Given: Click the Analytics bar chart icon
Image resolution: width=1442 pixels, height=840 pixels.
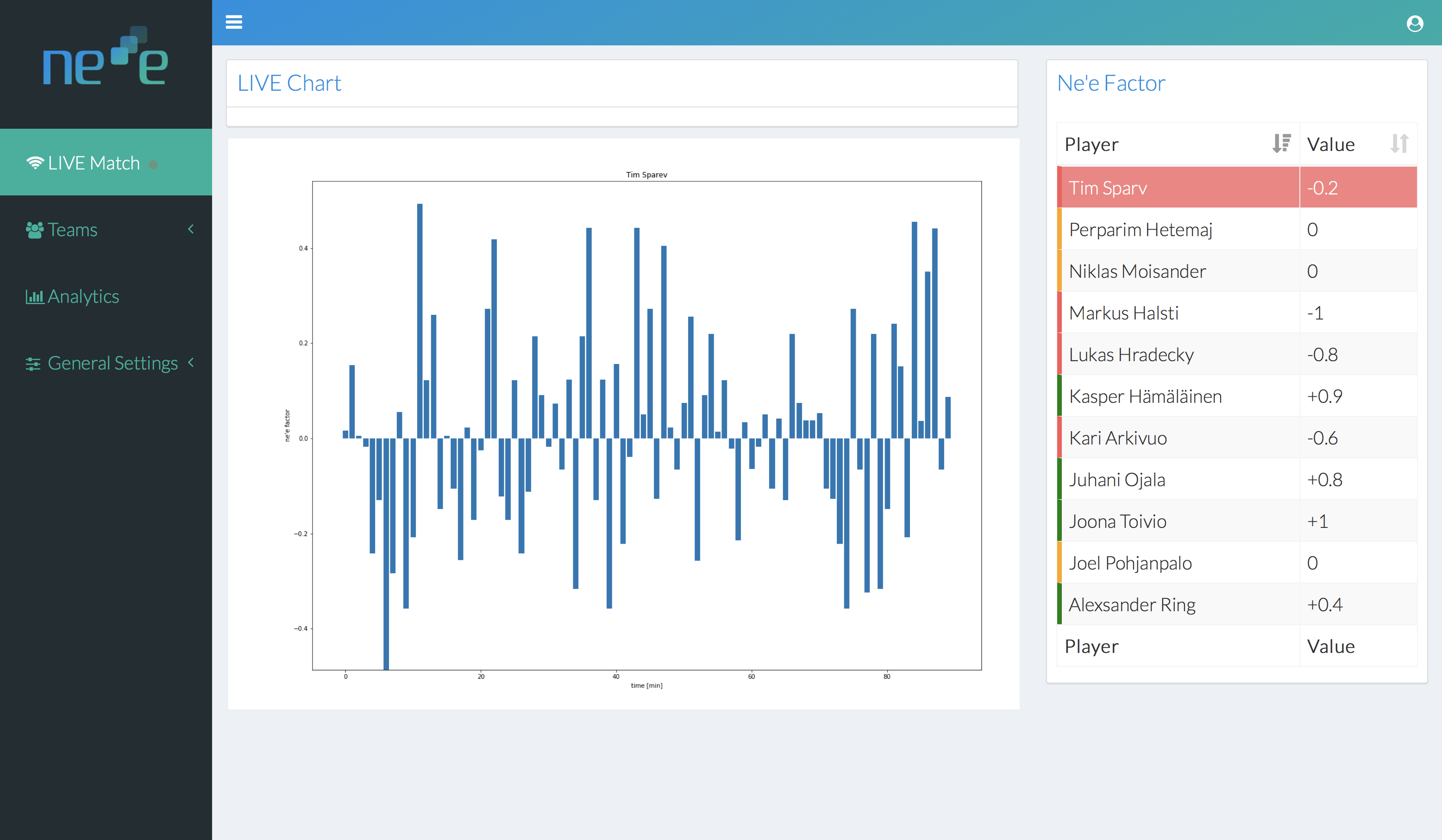Looking at the screenshot, I should point(34,296).
